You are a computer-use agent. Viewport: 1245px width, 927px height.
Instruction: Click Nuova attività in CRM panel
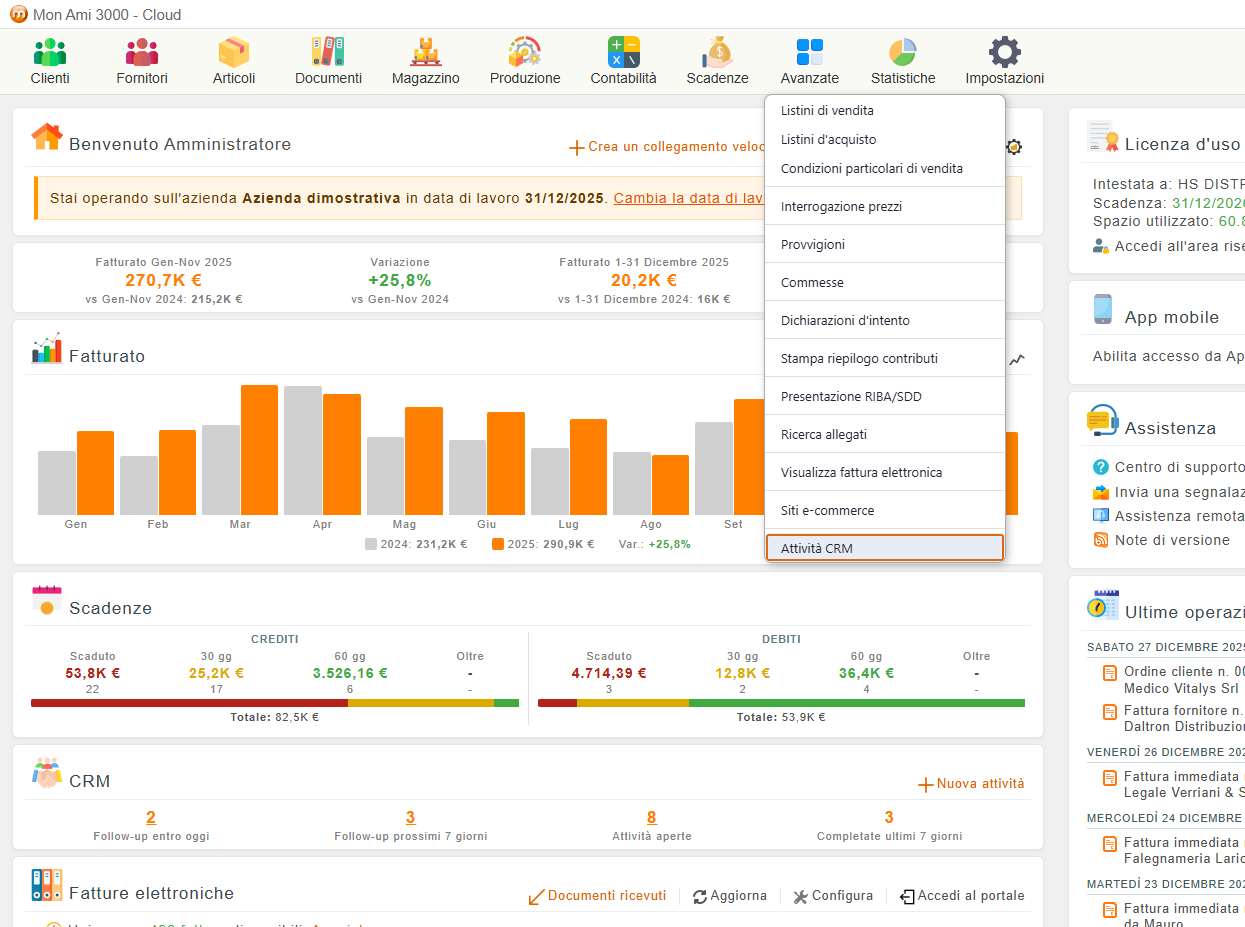[x=971, y=784]
